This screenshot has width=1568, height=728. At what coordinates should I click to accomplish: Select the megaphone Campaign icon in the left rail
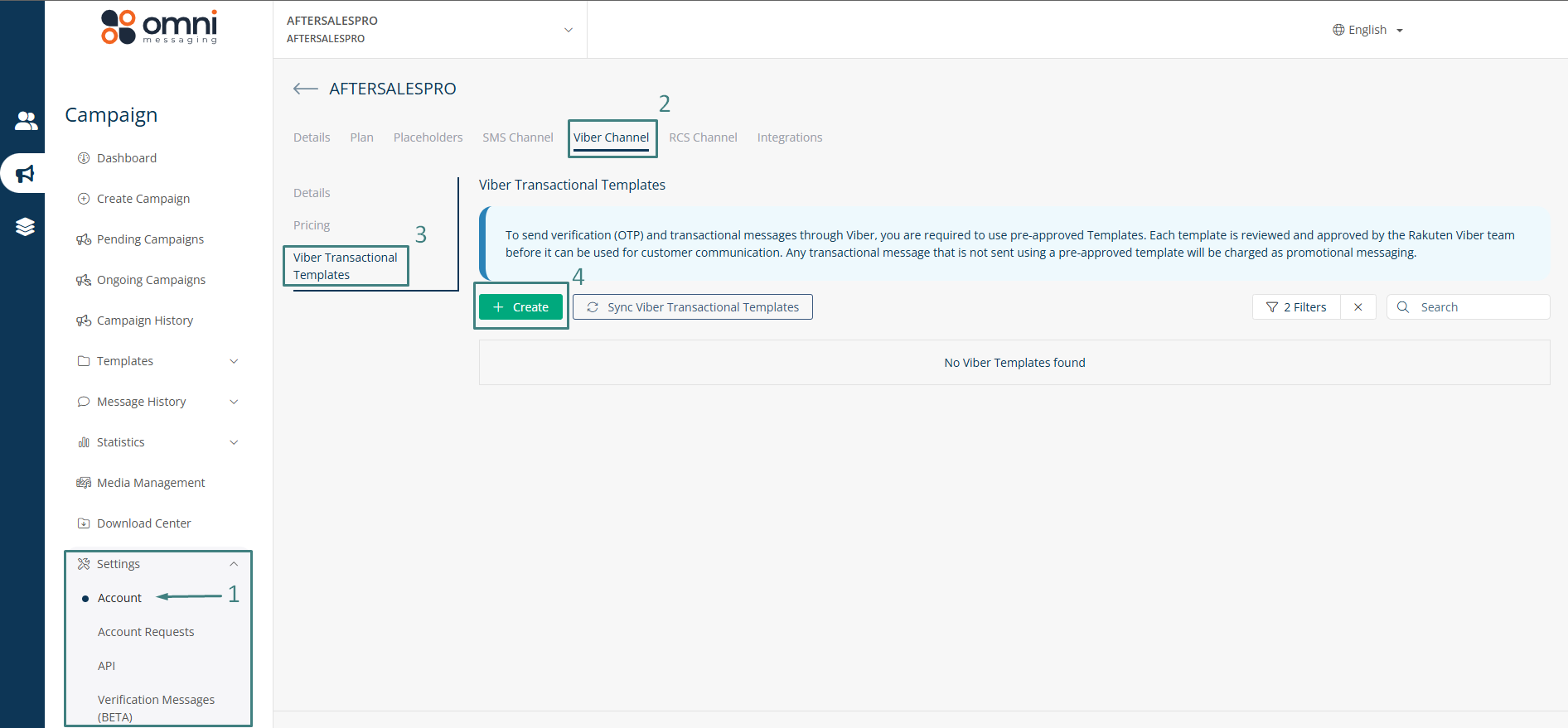pyautogui.click(x=25, y=174)
